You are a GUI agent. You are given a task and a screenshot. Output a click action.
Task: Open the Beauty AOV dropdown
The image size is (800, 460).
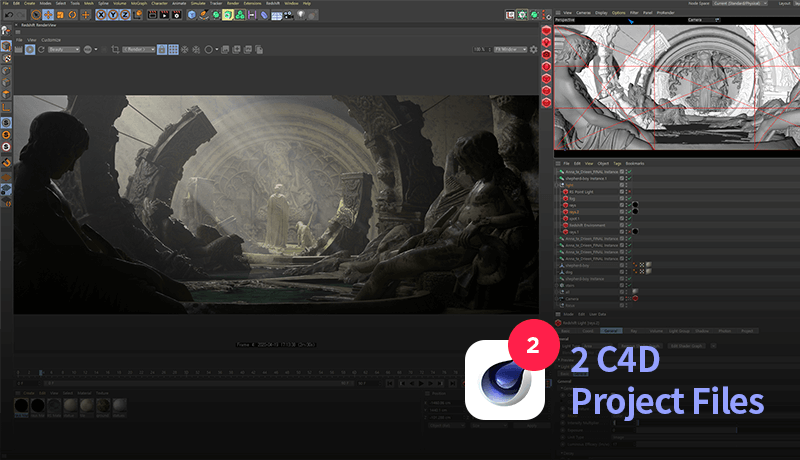point(64,49)
